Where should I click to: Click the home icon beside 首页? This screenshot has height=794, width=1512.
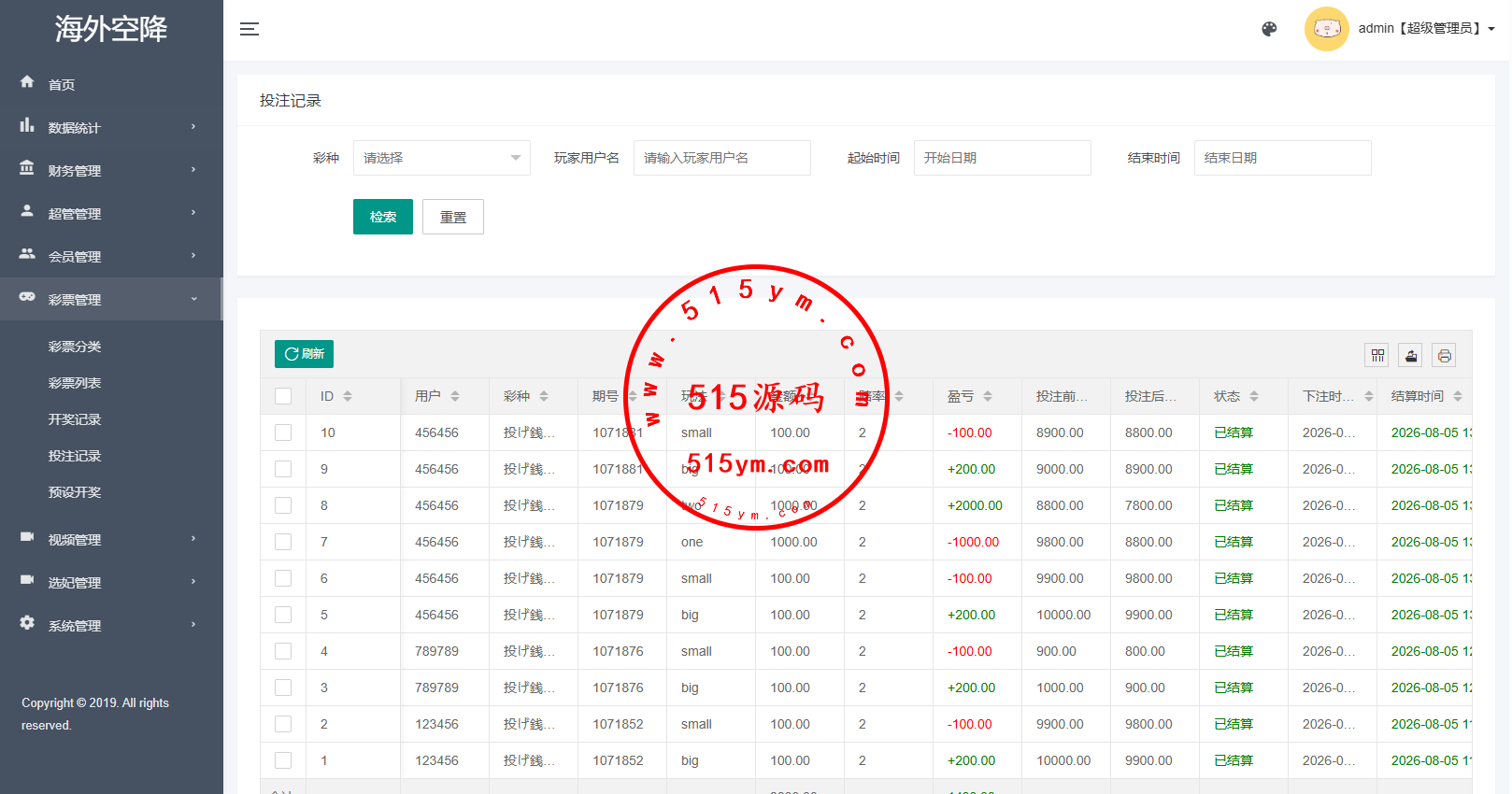[x=27, y=82]
